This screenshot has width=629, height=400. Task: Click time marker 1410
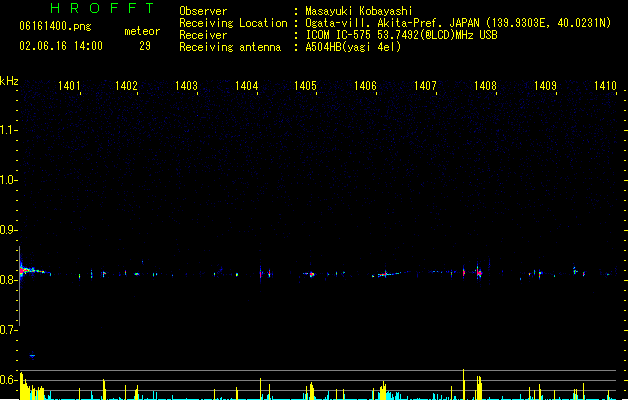pos(605,86)
